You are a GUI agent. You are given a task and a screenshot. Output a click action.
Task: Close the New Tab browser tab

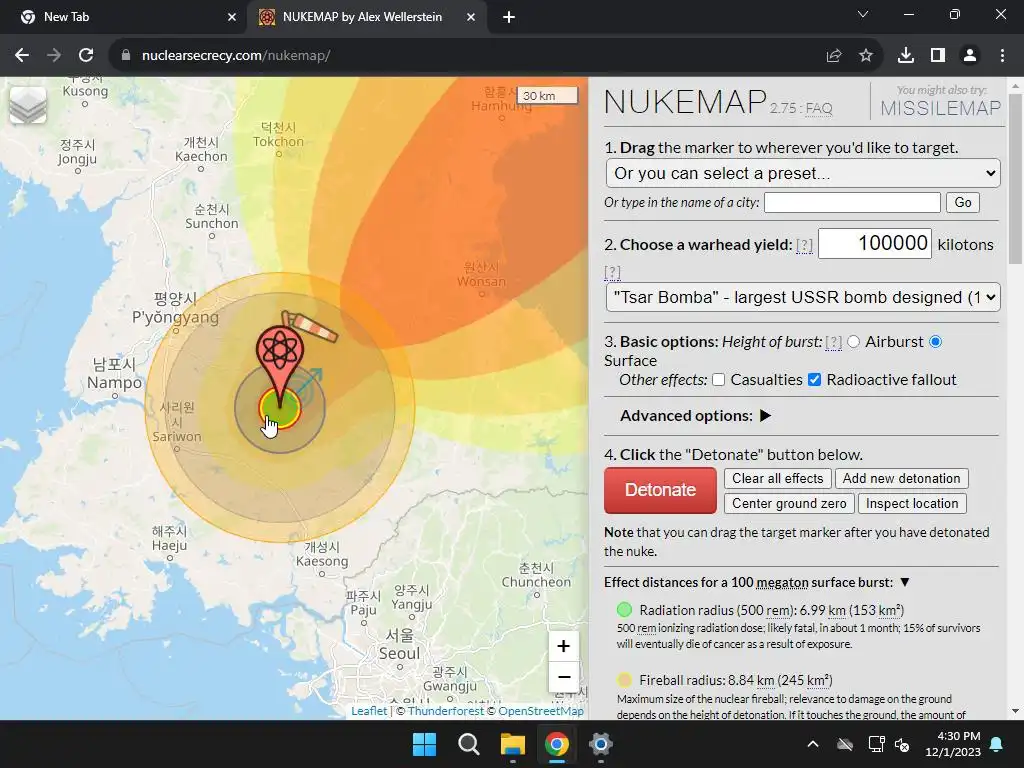point(232,17)
